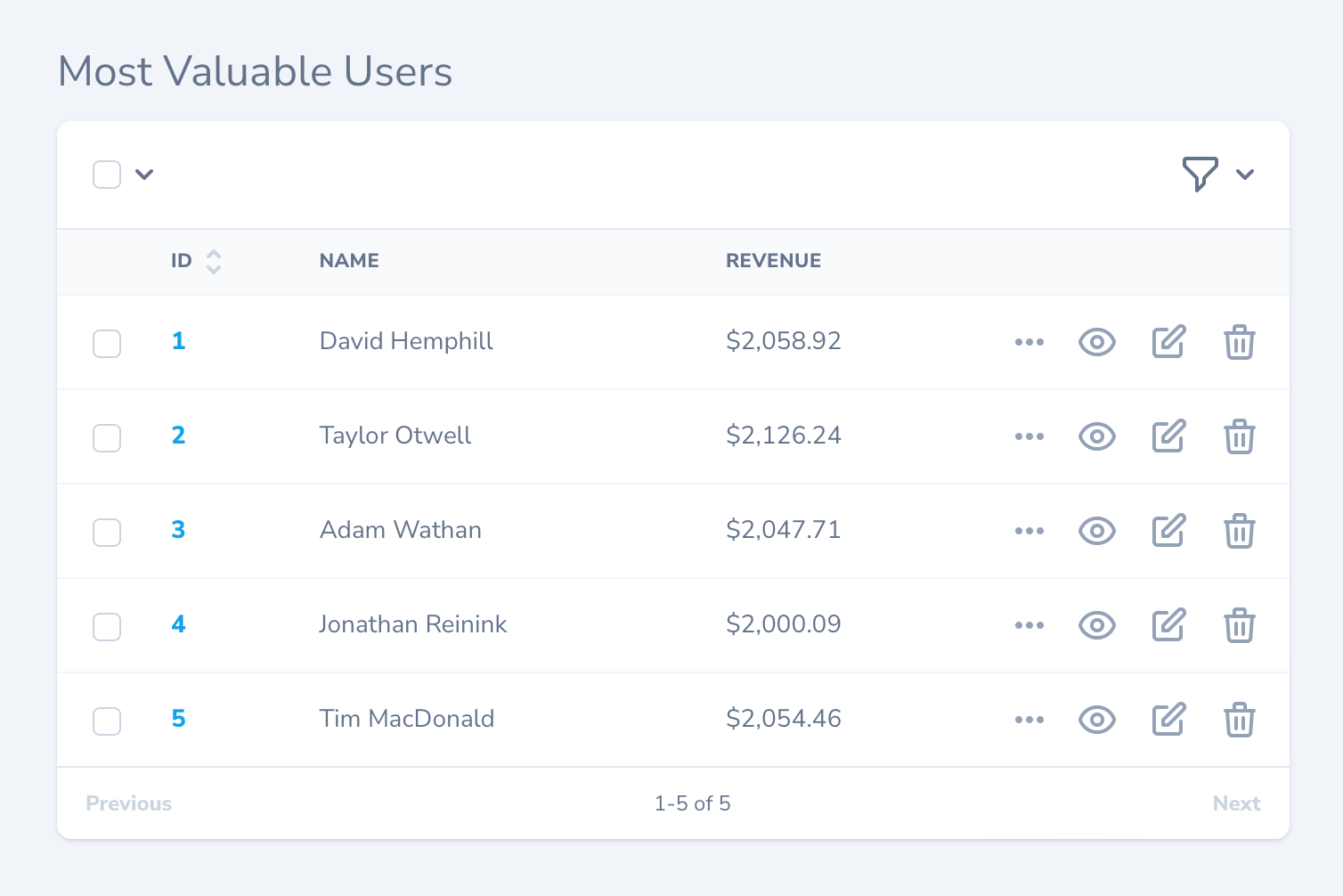Check the checkbox for David Hemphill
Screen dimensions: 1343x896
[107, 343]
